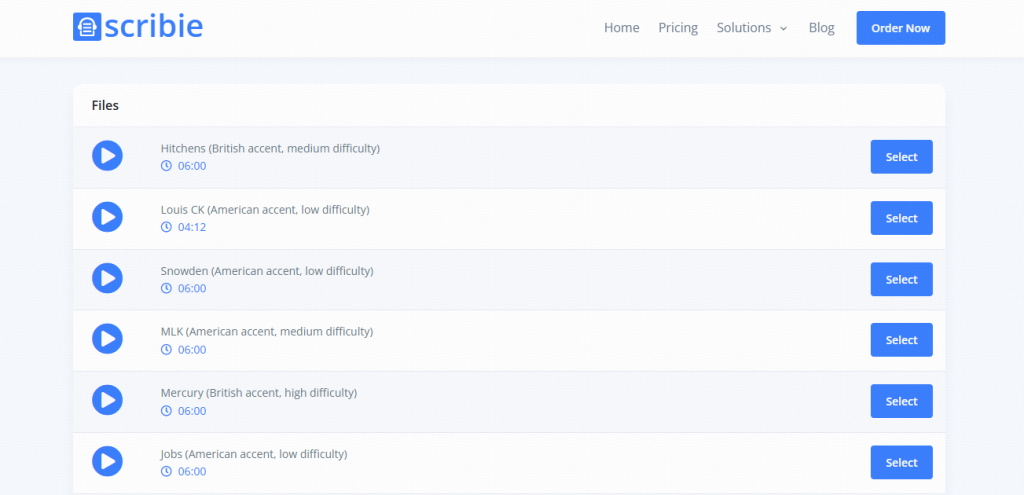Play the Hitchens audio file
The width and height of the screenshot is (1024, 495).
107,156
